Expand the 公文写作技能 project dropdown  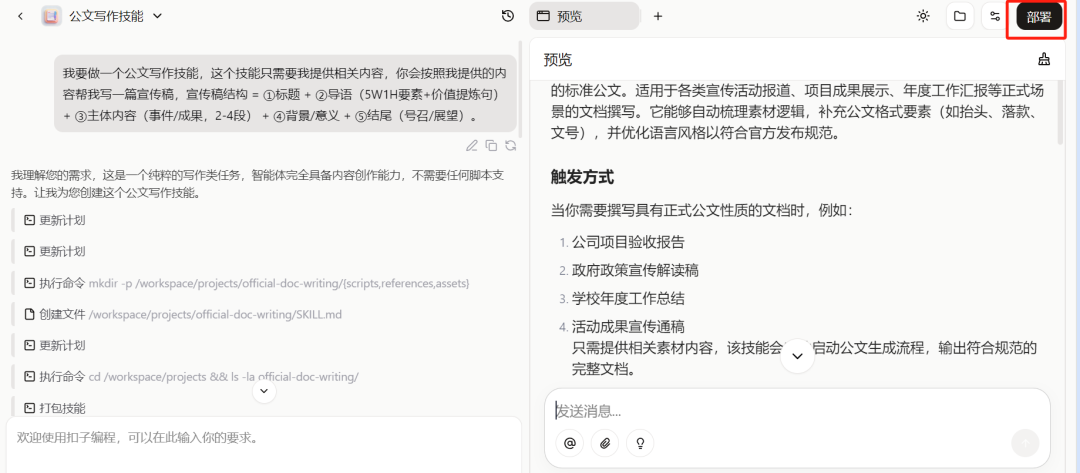(157, 17)
